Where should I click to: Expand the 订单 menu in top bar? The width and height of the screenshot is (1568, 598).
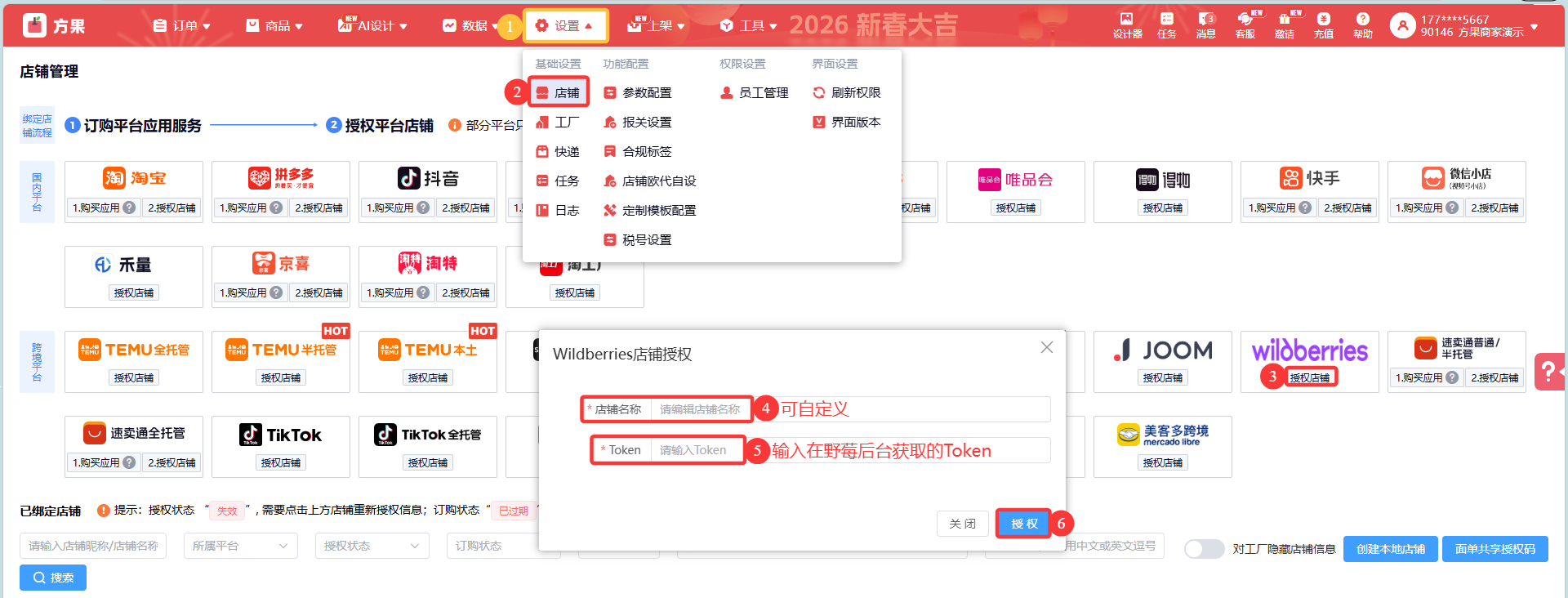point(181,26)
